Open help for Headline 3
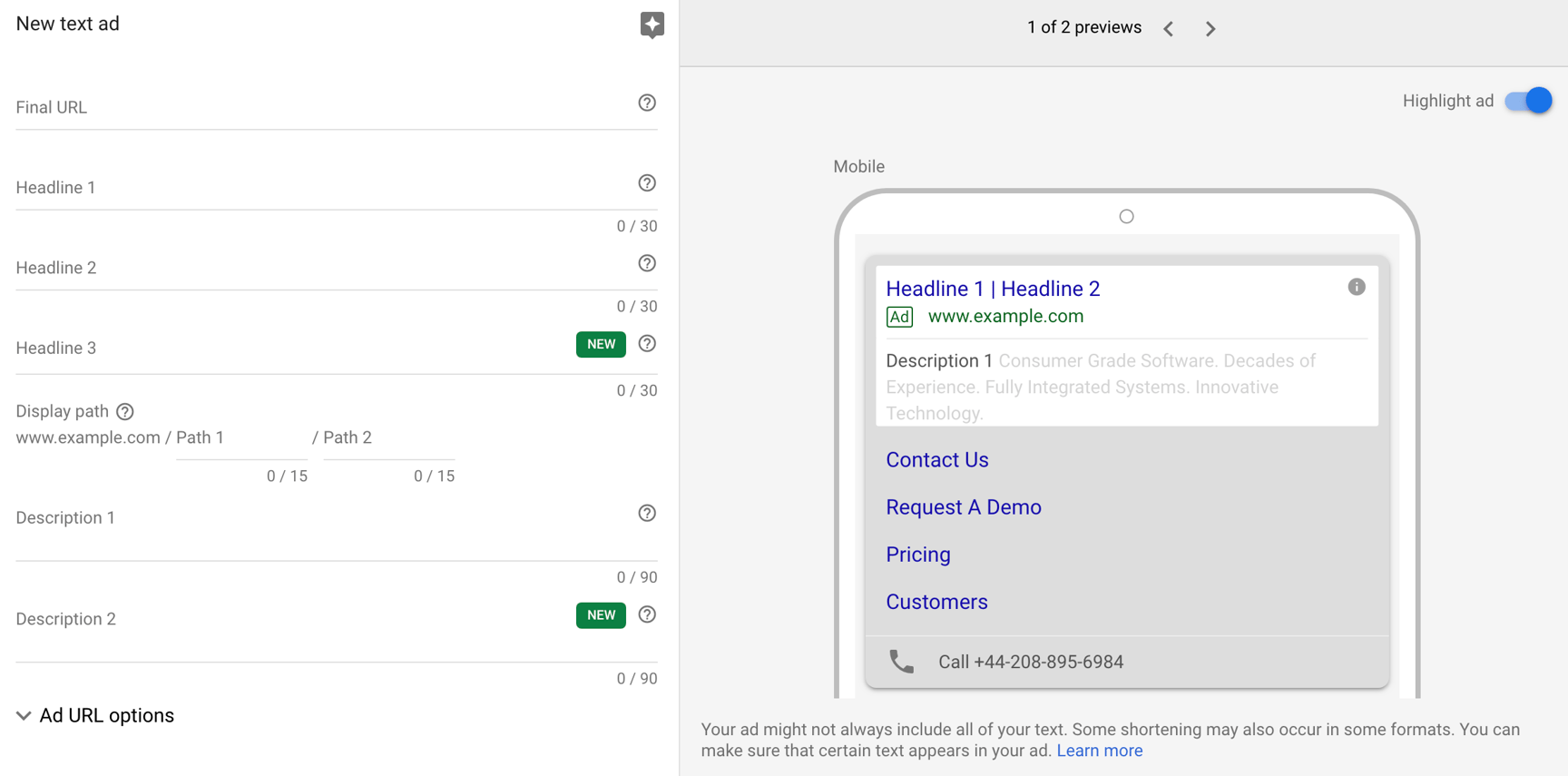Screen dimensions: 1568x776 pyautogui.click(x=647, y=344)
